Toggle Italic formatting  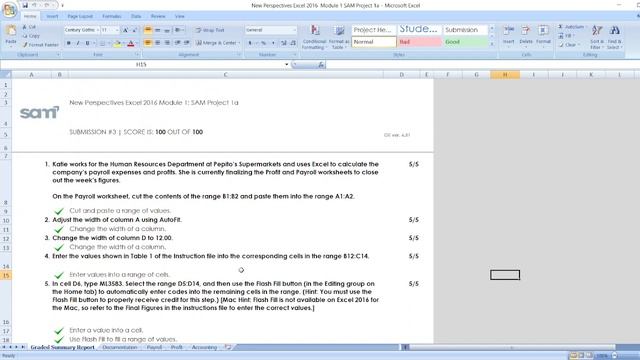pos(78,43)
